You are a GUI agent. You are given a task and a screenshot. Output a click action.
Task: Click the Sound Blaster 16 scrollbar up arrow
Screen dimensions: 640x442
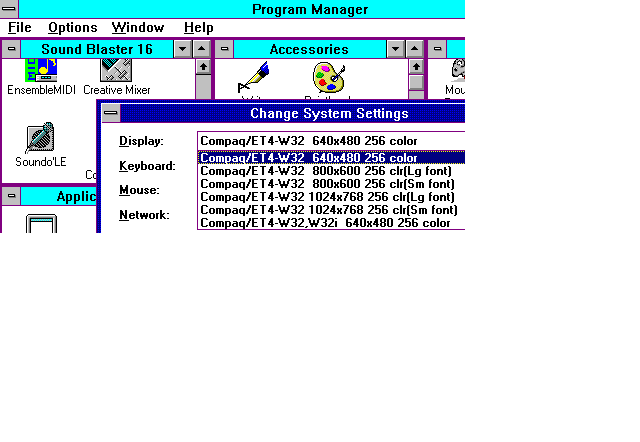click(x=203, y=67)
